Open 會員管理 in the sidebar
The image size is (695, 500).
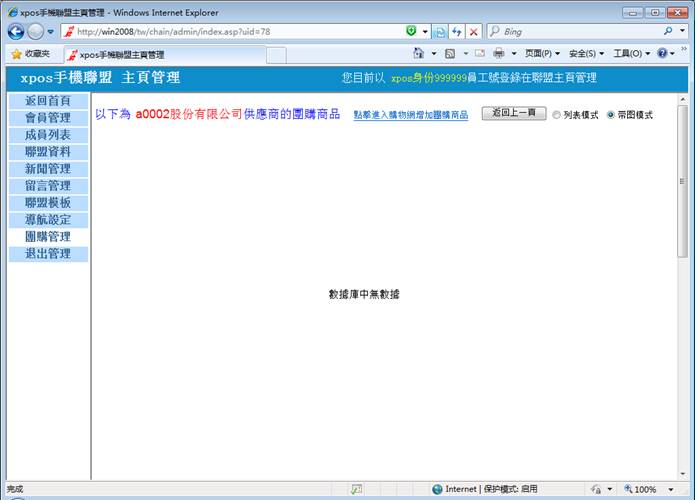47,118
